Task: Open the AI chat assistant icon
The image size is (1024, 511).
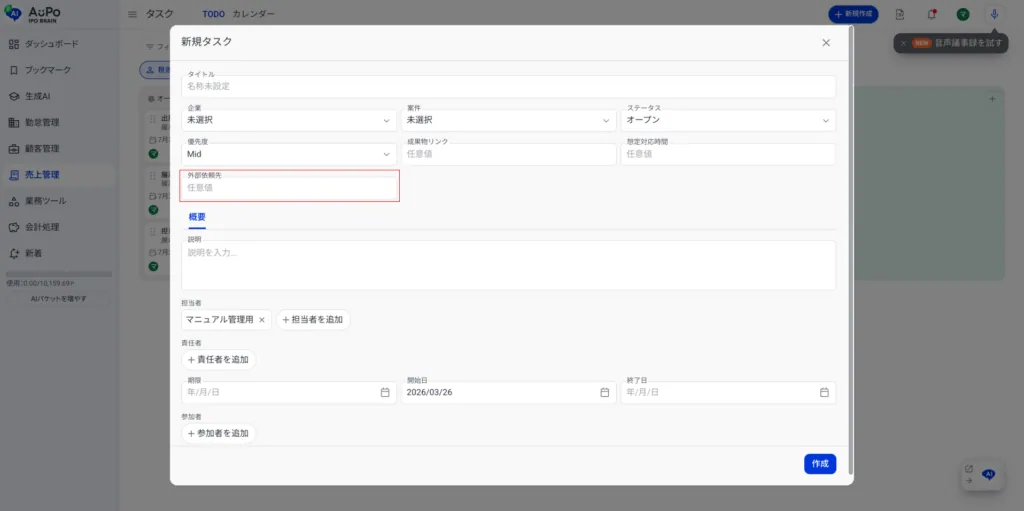Action: [989, 474]
